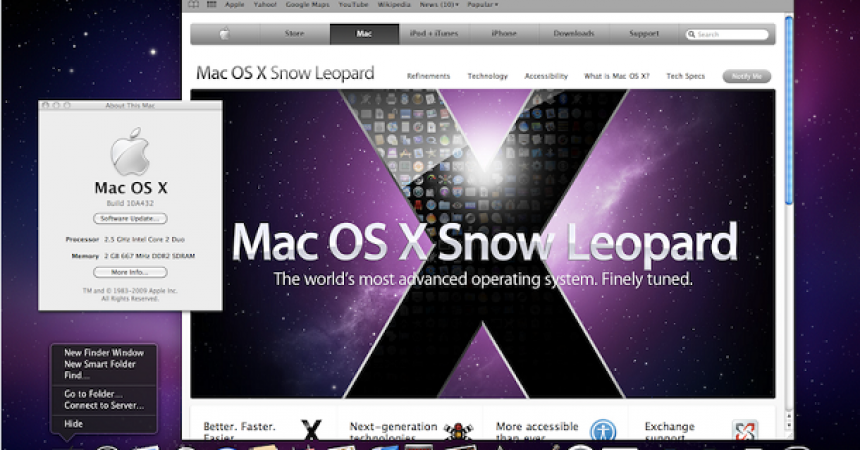Click the Apple logo in About This Mac

click(x=130, y=152)
